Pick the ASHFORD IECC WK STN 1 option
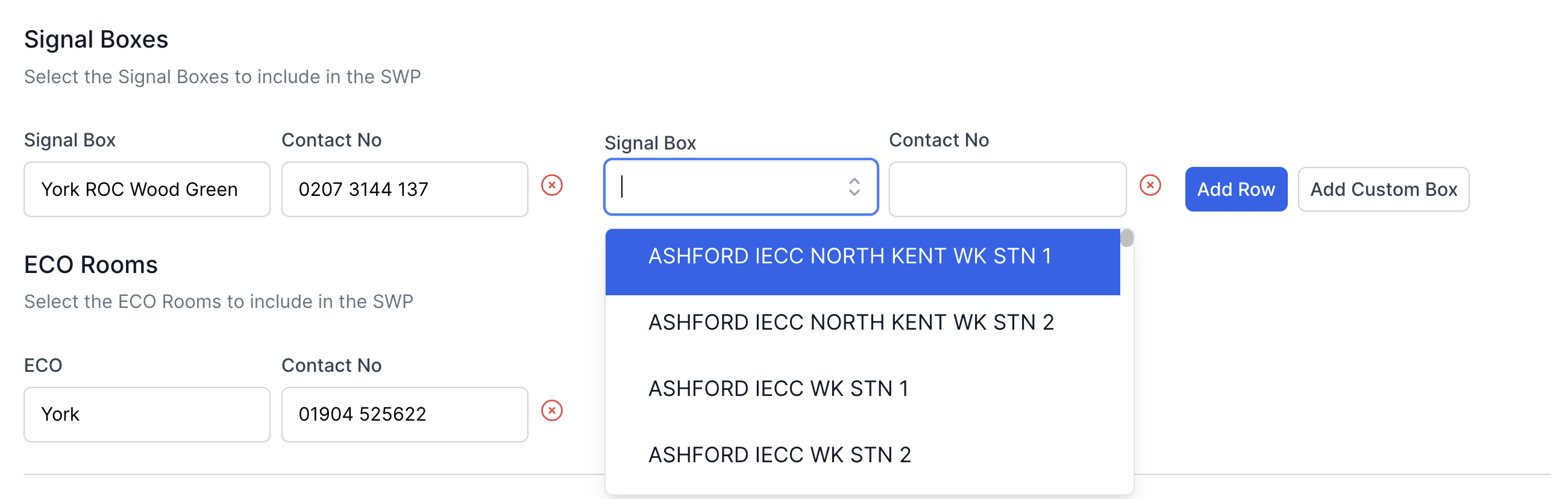 [x=778, y=389]
